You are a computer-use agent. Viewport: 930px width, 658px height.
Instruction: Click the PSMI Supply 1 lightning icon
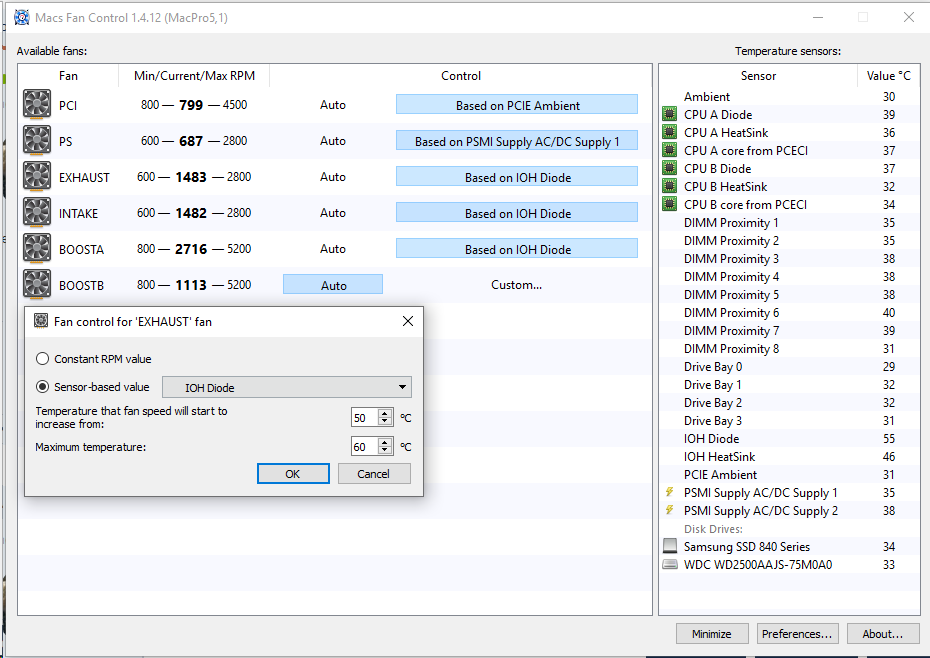(x=670, y=492)
